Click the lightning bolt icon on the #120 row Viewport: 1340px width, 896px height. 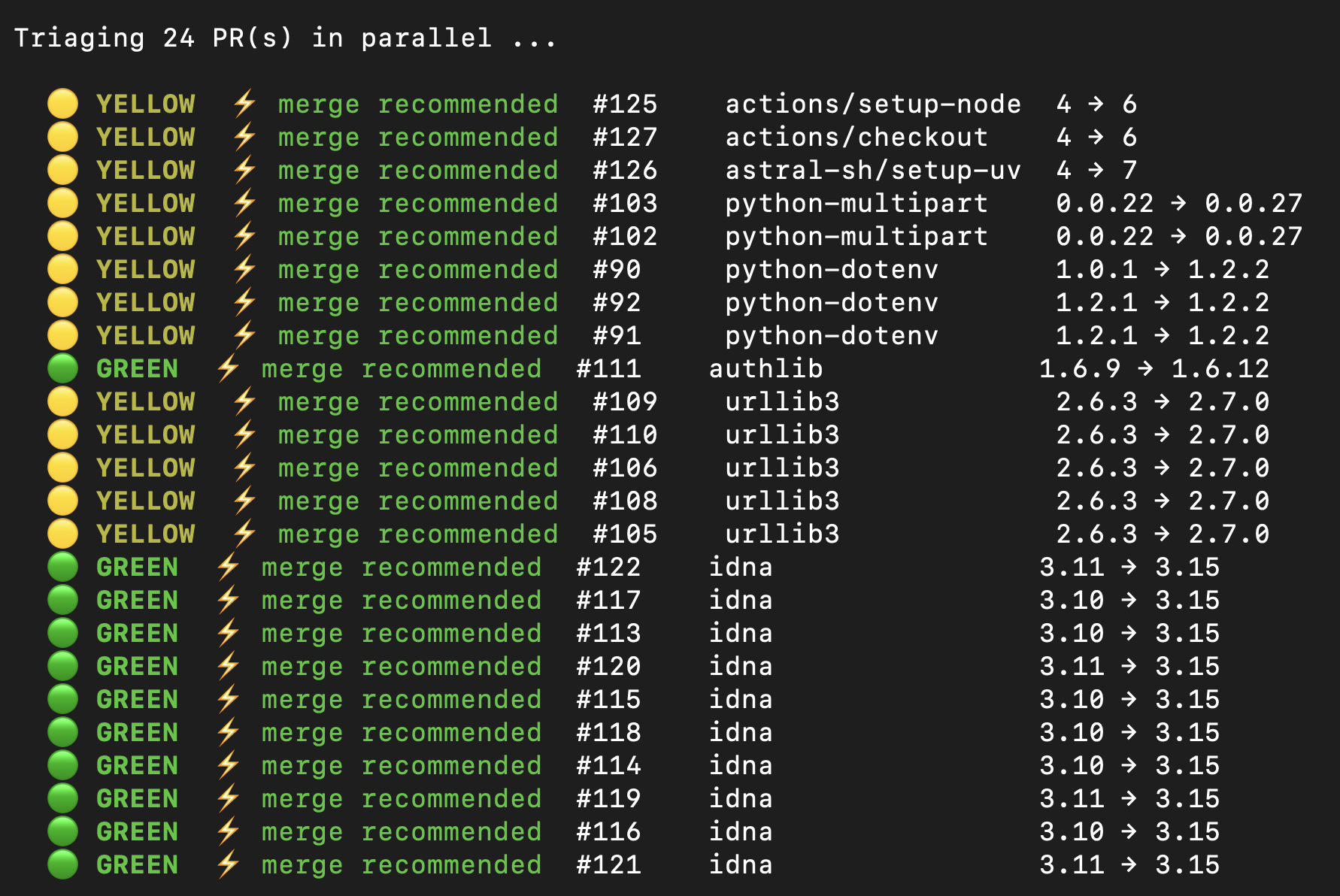point(228,666)
